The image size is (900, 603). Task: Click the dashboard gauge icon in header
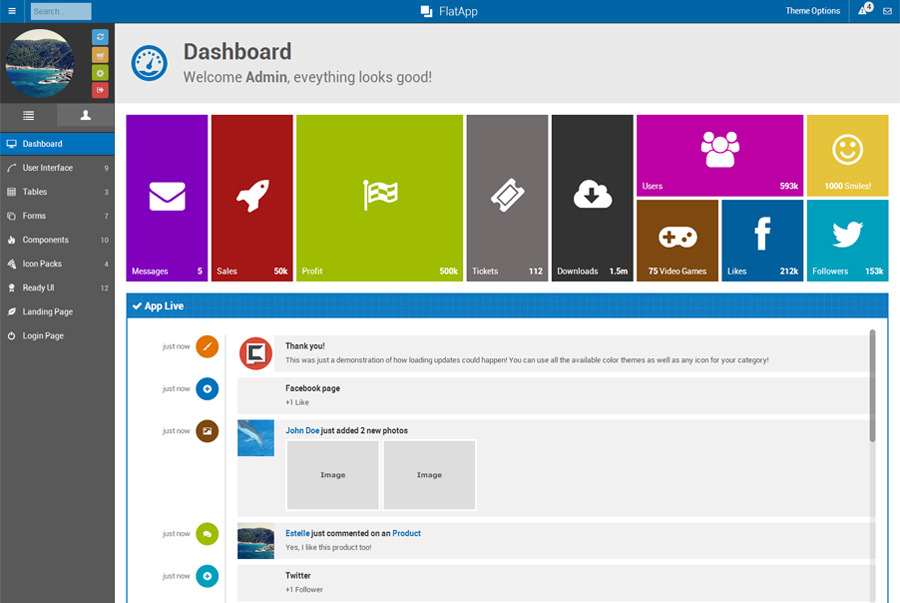(149, 63)
